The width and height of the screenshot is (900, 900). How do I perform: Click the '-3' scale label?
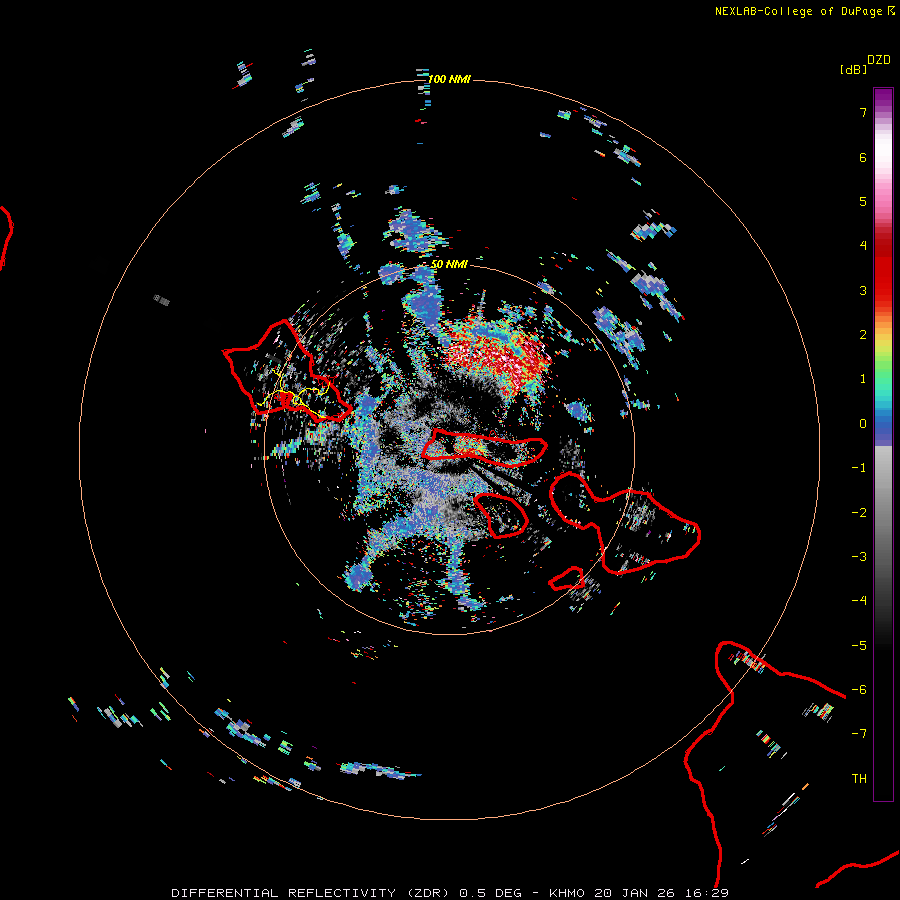pos(859,557)
